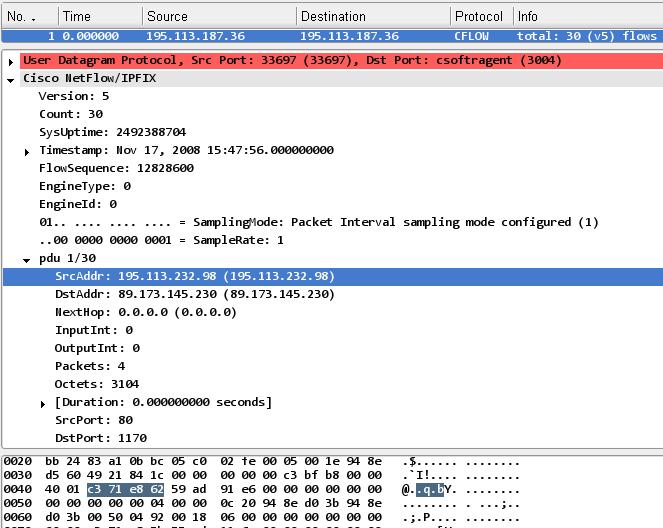Select the Timestamp field row
The image size is (663, 528).
(186, 150)
